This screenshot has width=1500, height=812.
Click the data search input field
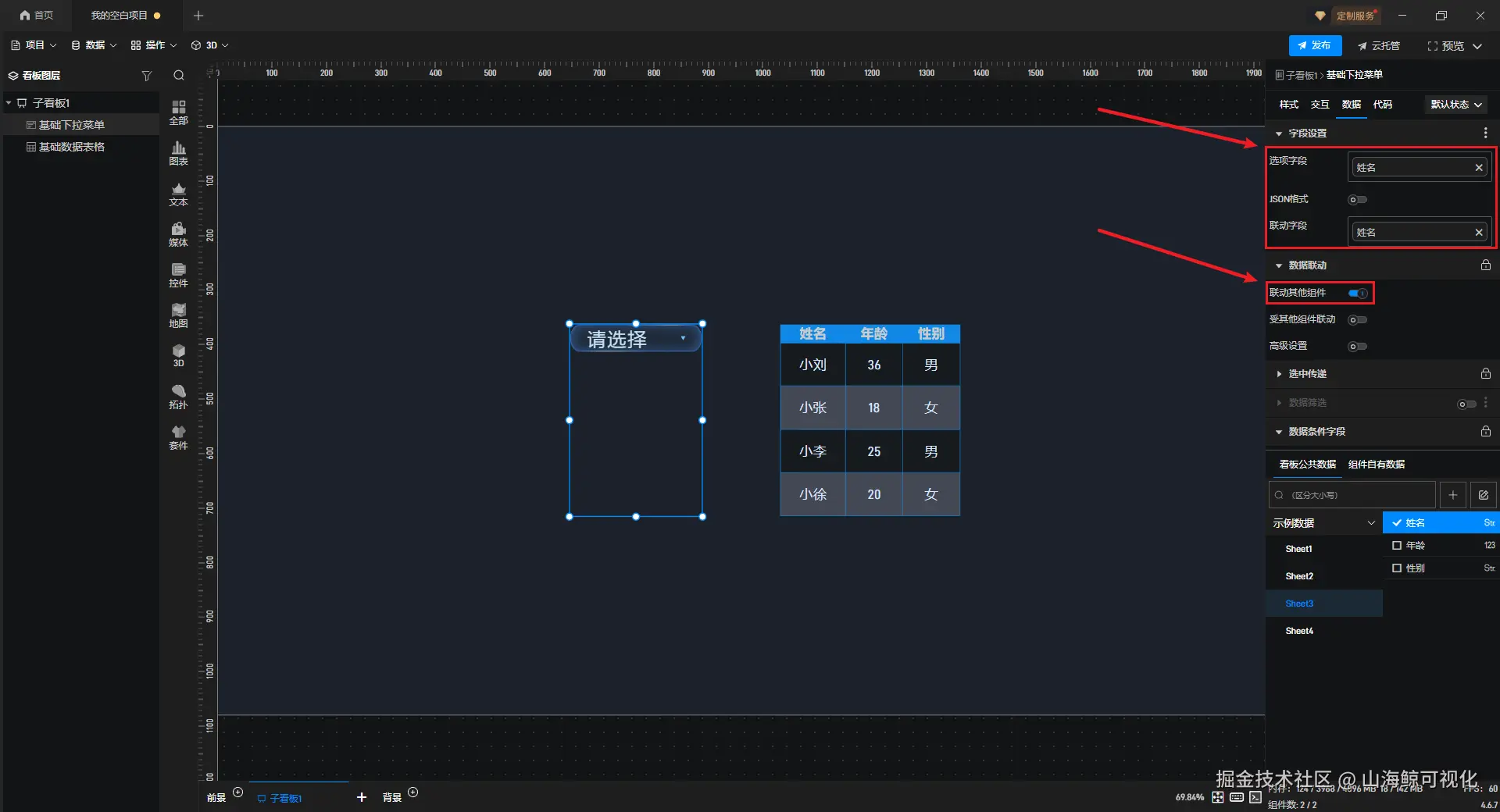click(1352, 495)
